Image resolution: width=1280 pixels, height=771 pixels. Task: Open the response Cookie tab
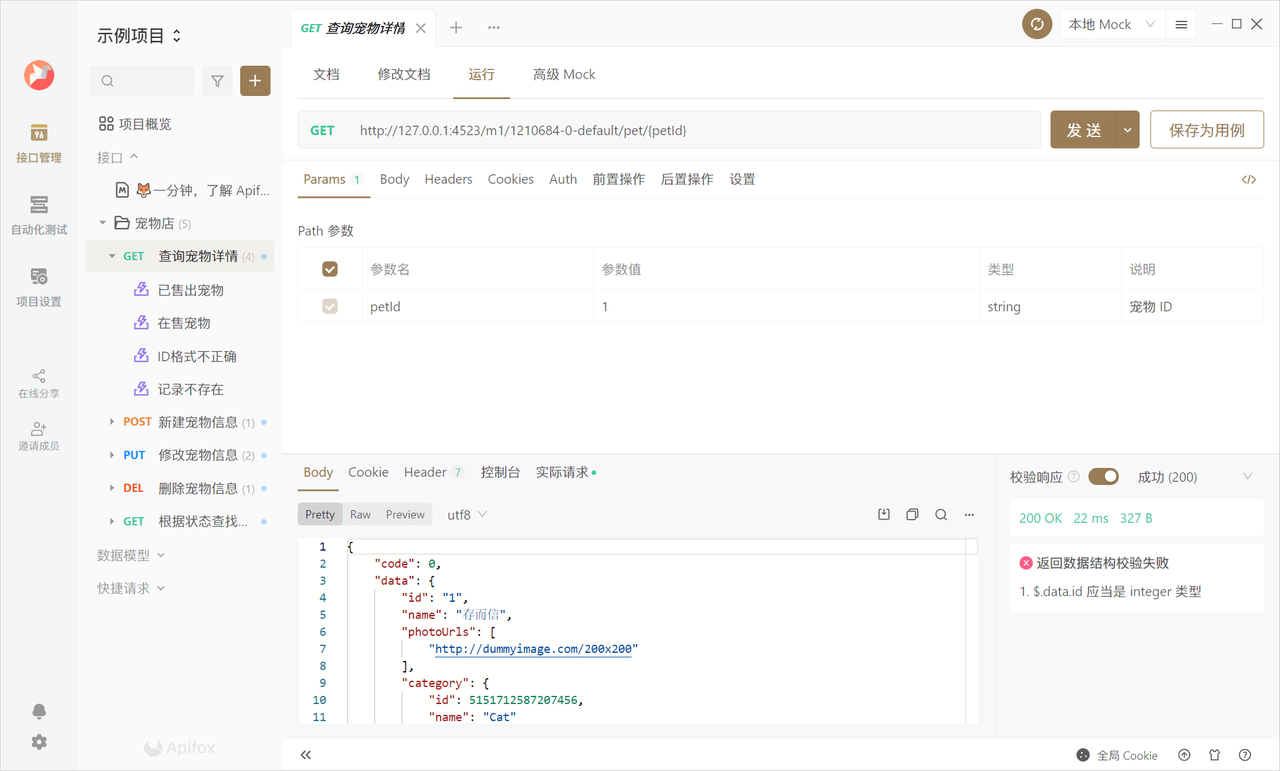pyautogui.click(x=368, y=472)
